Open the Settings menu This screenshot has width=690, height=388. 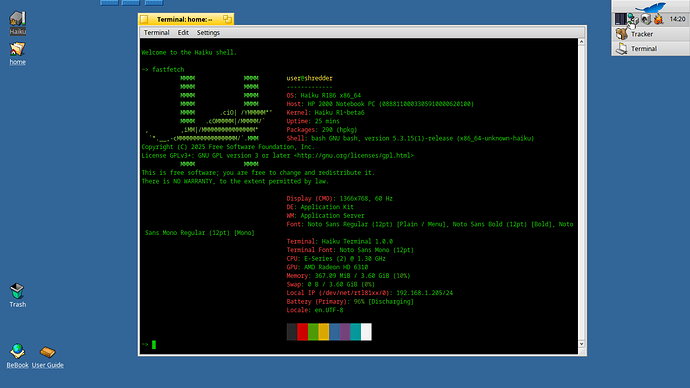[208, 33]
